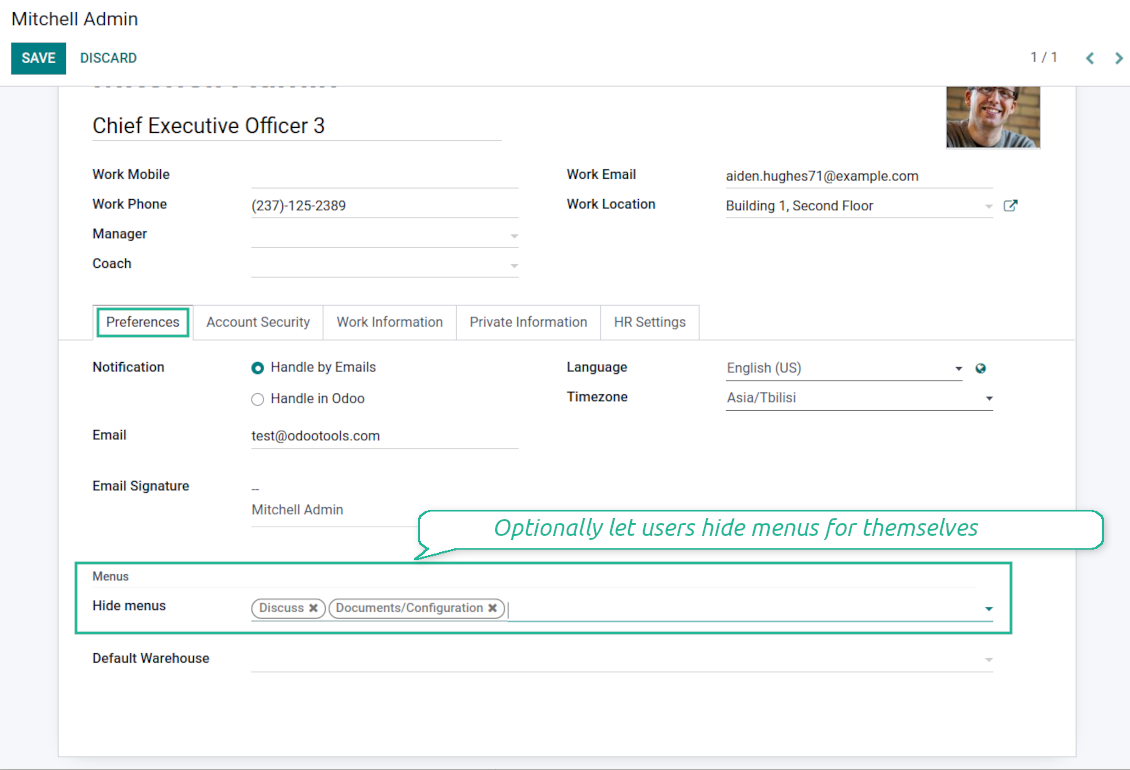This screenshot has height=770, width=1130.
Task: Edit the Email field test@odootools.com
Action: (x=385, y=436)
